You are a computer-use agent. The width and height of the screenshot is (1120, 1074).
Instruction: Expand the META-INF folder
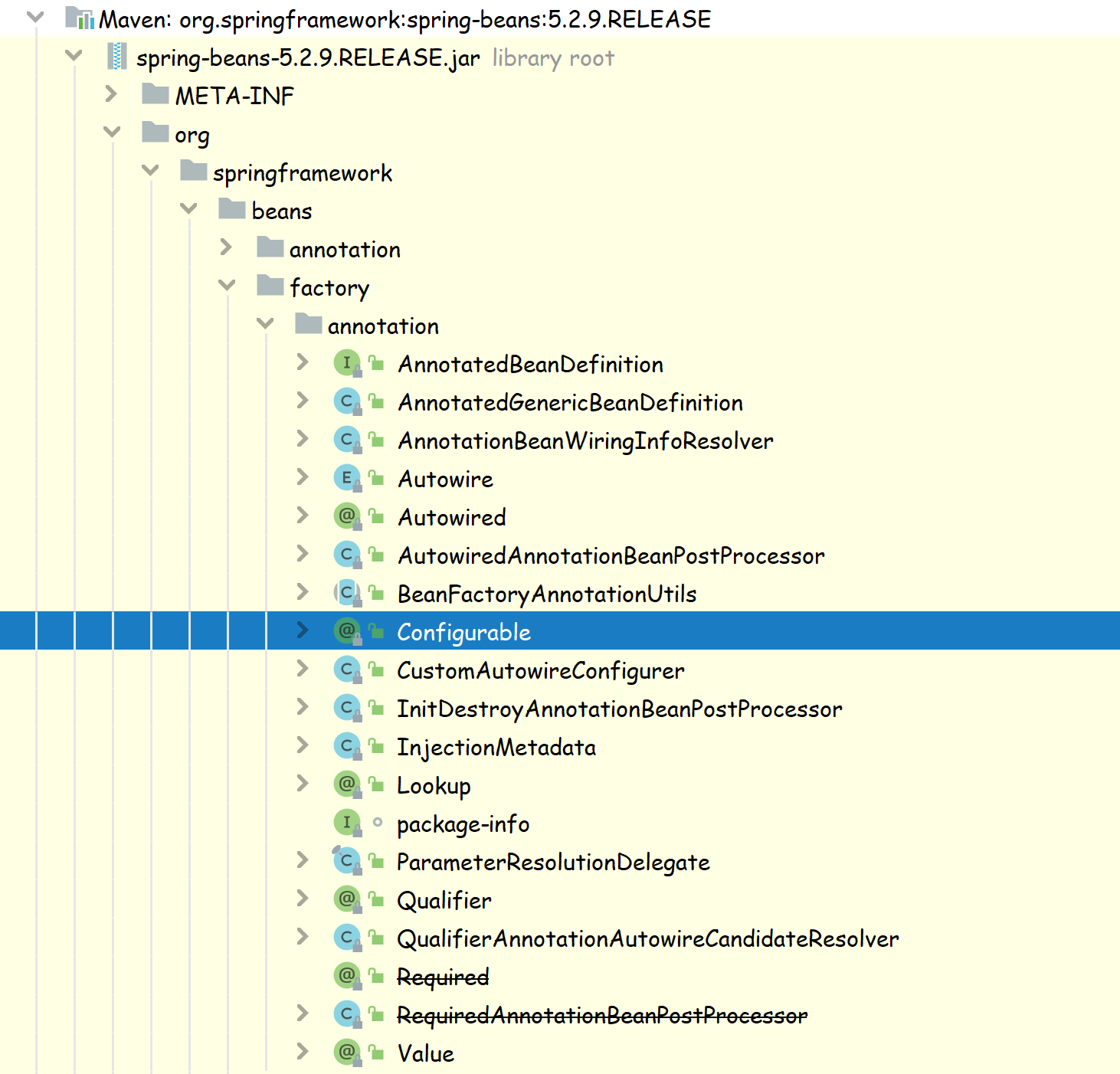[112, 94]
